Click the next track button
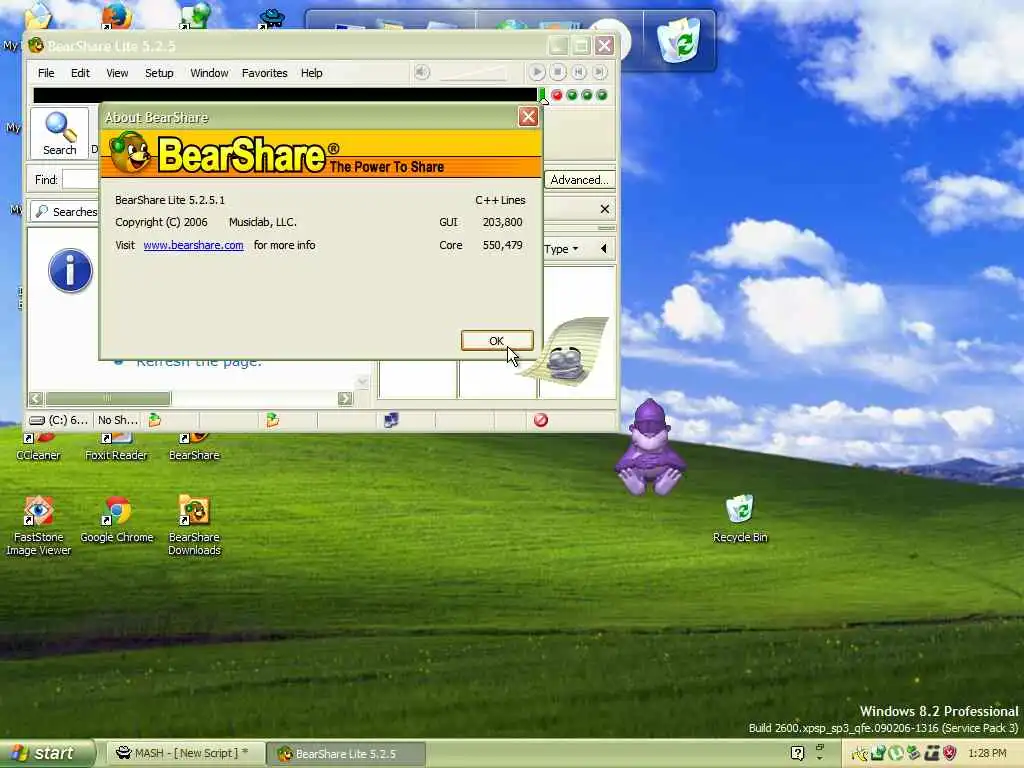This screenshot has width=1024, height=768. pyautogui.click(x=600, y=72)
